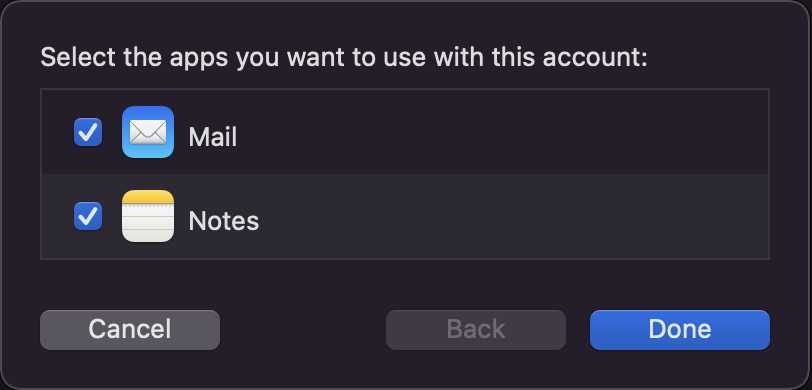Confirm app selection with Done
Image resolution: width=812 pixels, height=390 pixels.
click(x=680, y=330)
